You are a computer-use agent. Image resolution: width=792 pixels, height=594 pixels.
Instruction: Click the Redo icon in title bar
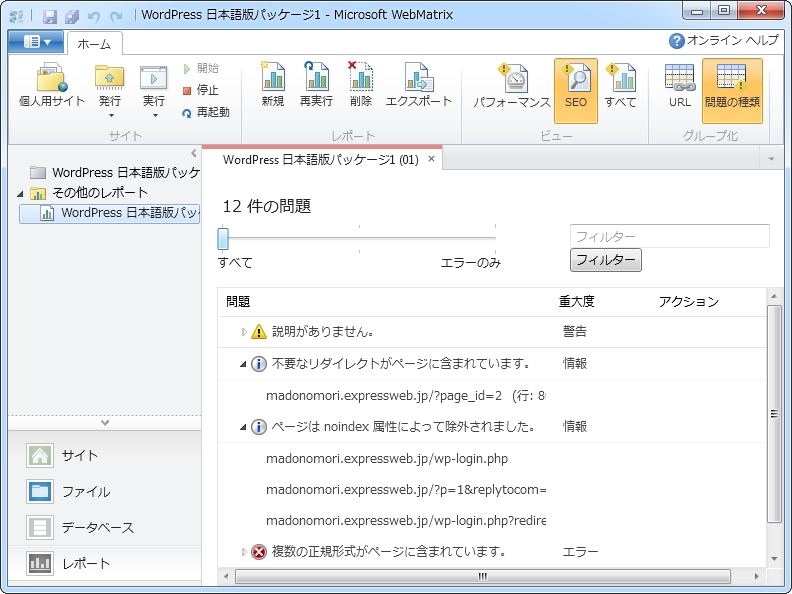coord(116,17)
